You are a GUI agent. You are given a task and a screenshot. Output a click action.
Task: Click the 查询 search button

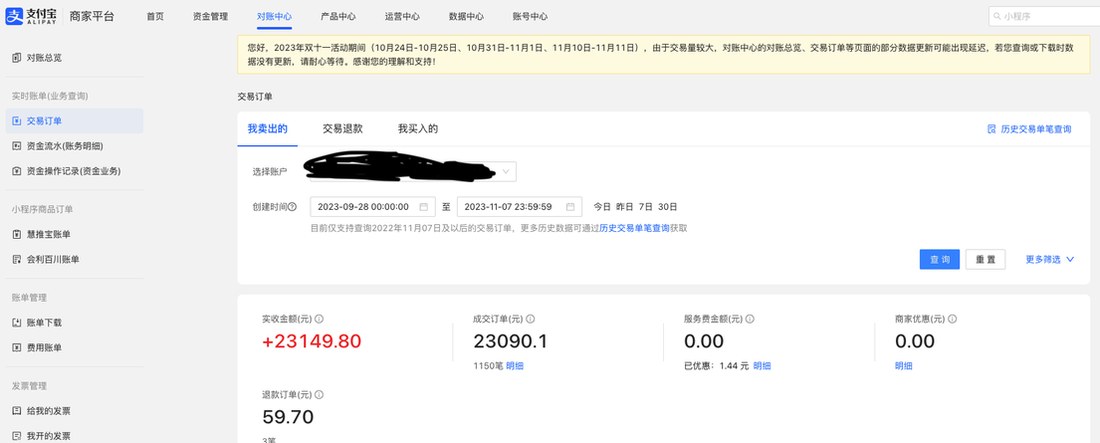click(939, 259)
